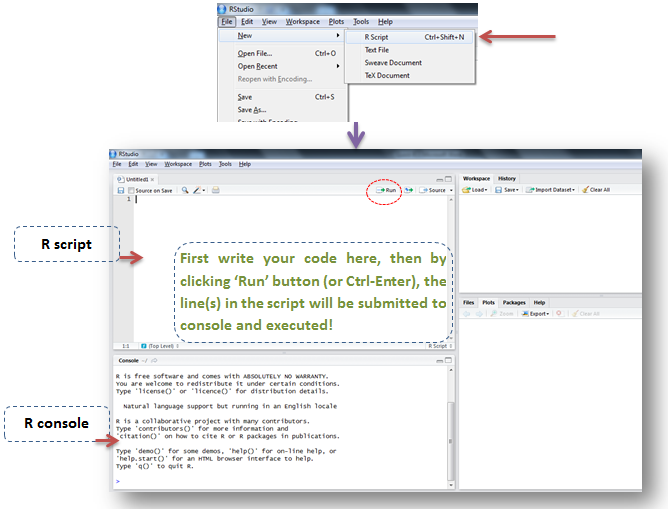Open View menu in the lower RStudio window
Image resolution: width=668 pixels, height=509 pixels.
tap(151, 164)
